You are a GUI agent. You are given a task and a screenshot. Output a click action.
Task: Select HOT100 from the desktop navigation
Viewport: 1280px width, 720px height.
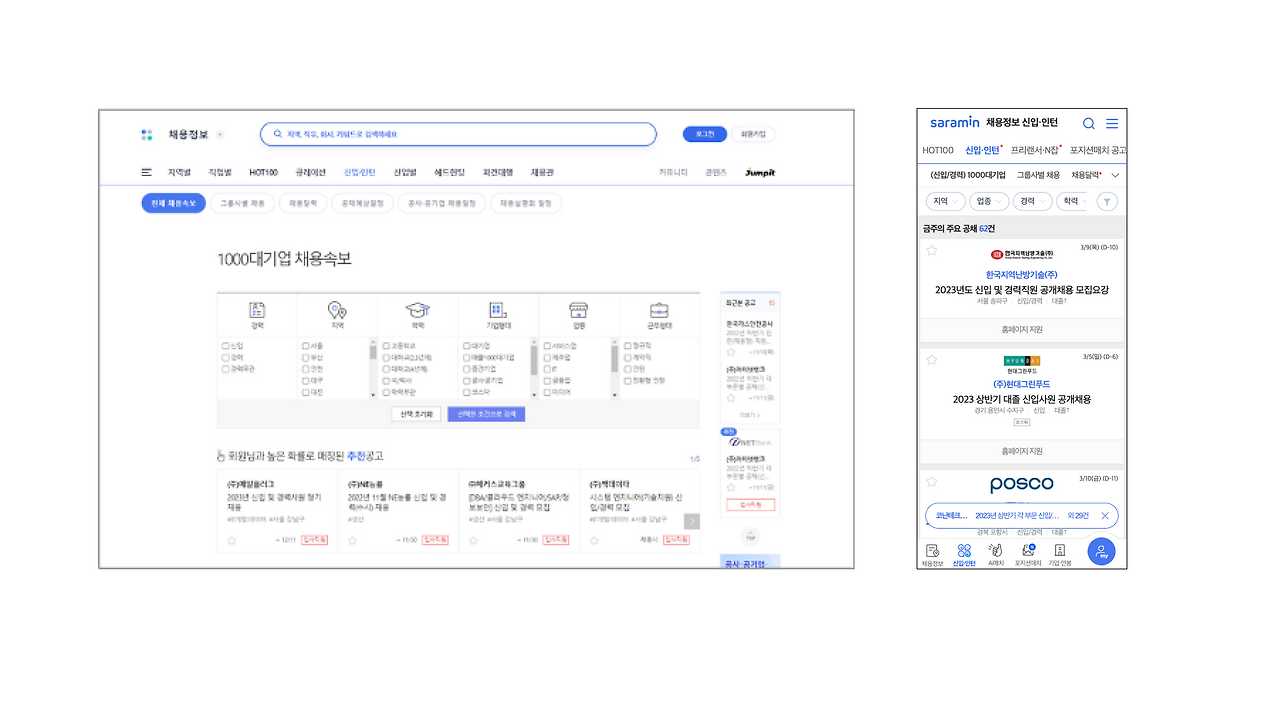click(x=265, y=171)
